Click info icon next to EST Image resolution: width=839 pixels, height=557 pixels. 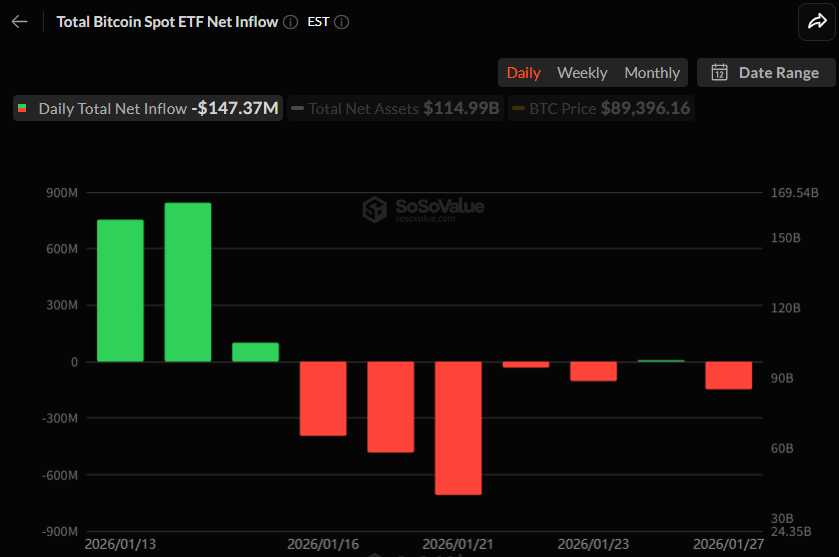point(342,22)
